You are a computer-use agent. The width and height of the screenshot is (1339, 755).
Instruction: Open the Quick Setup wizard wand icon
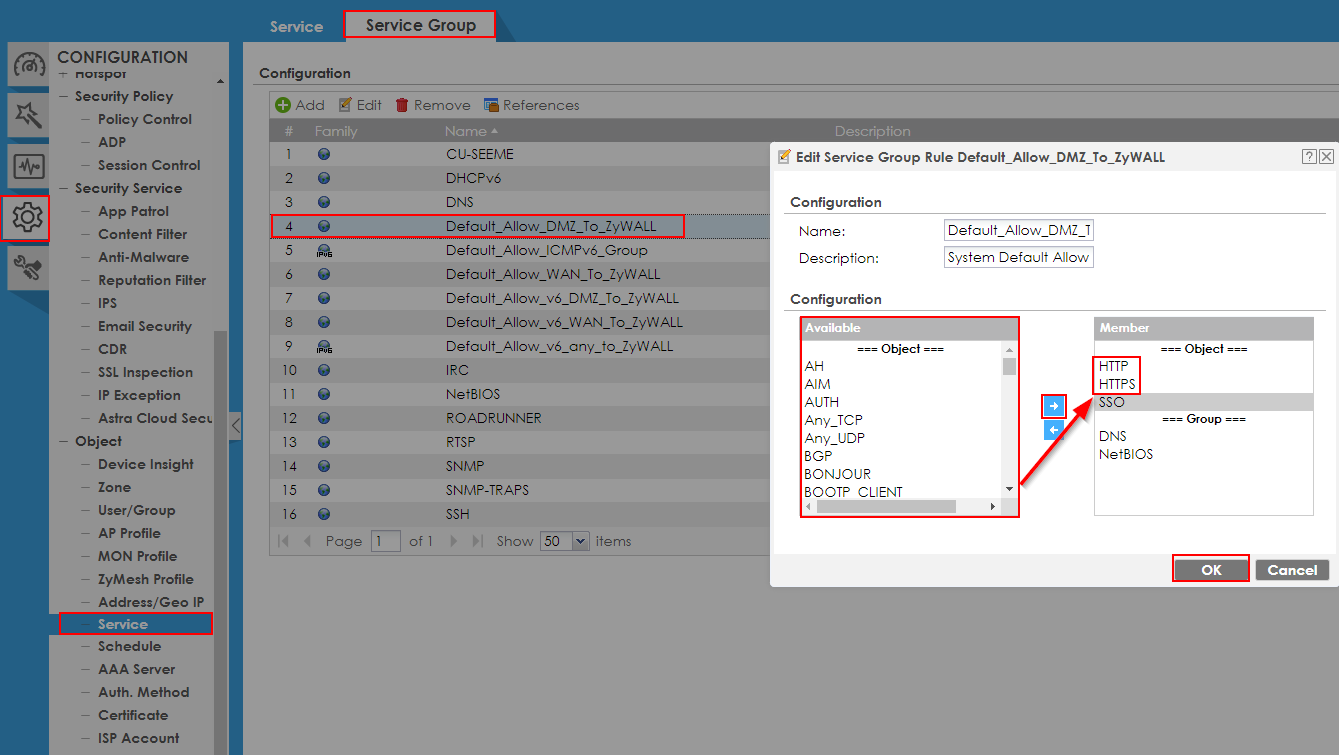point(27,116)
